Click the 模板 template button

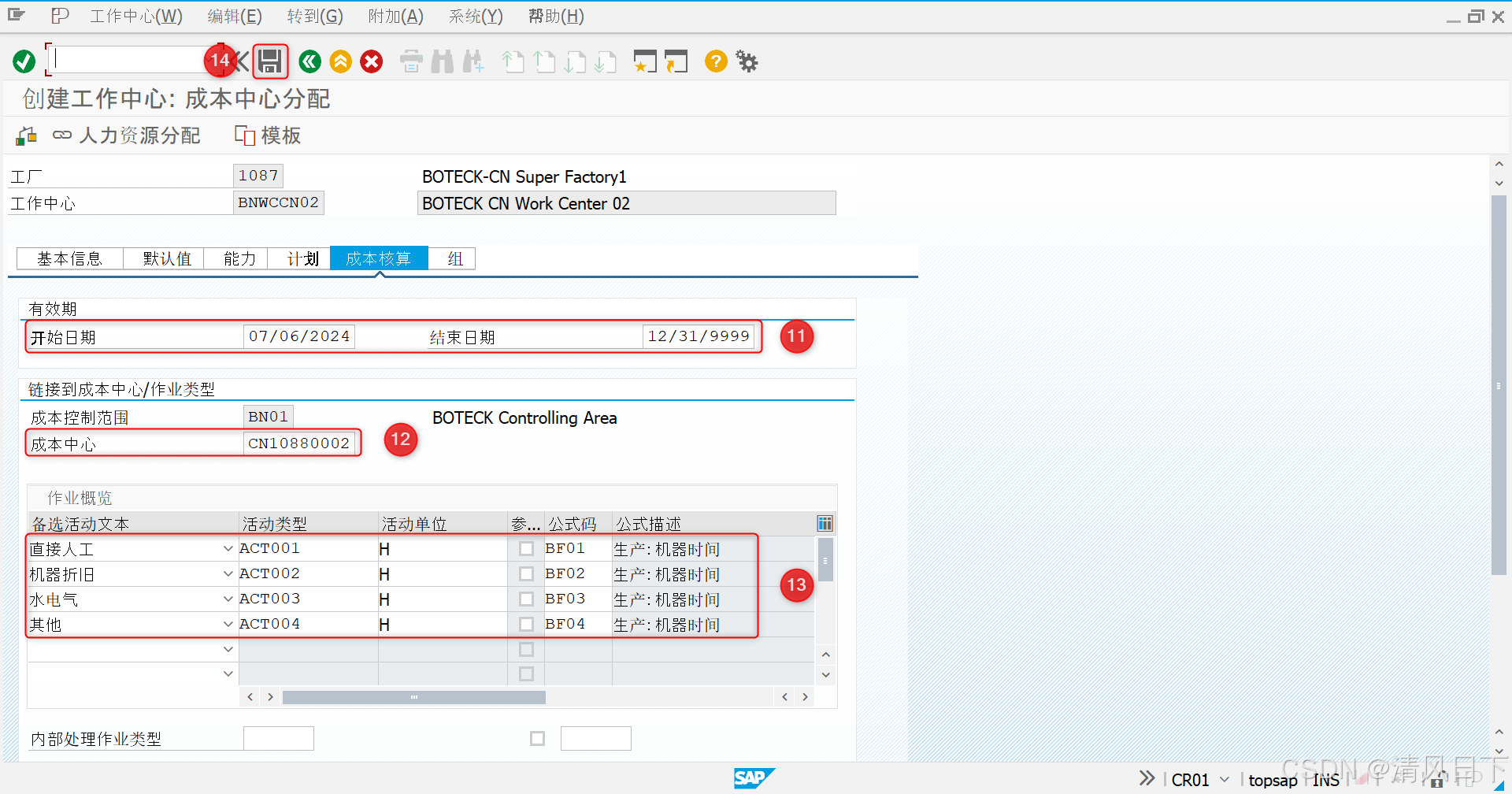268,135
